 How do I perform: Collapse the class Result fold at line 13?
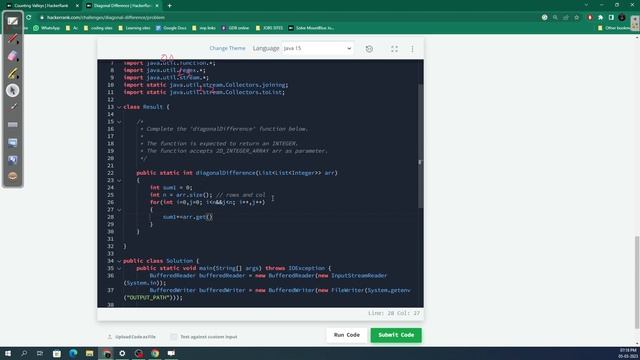tap(119, 107)
